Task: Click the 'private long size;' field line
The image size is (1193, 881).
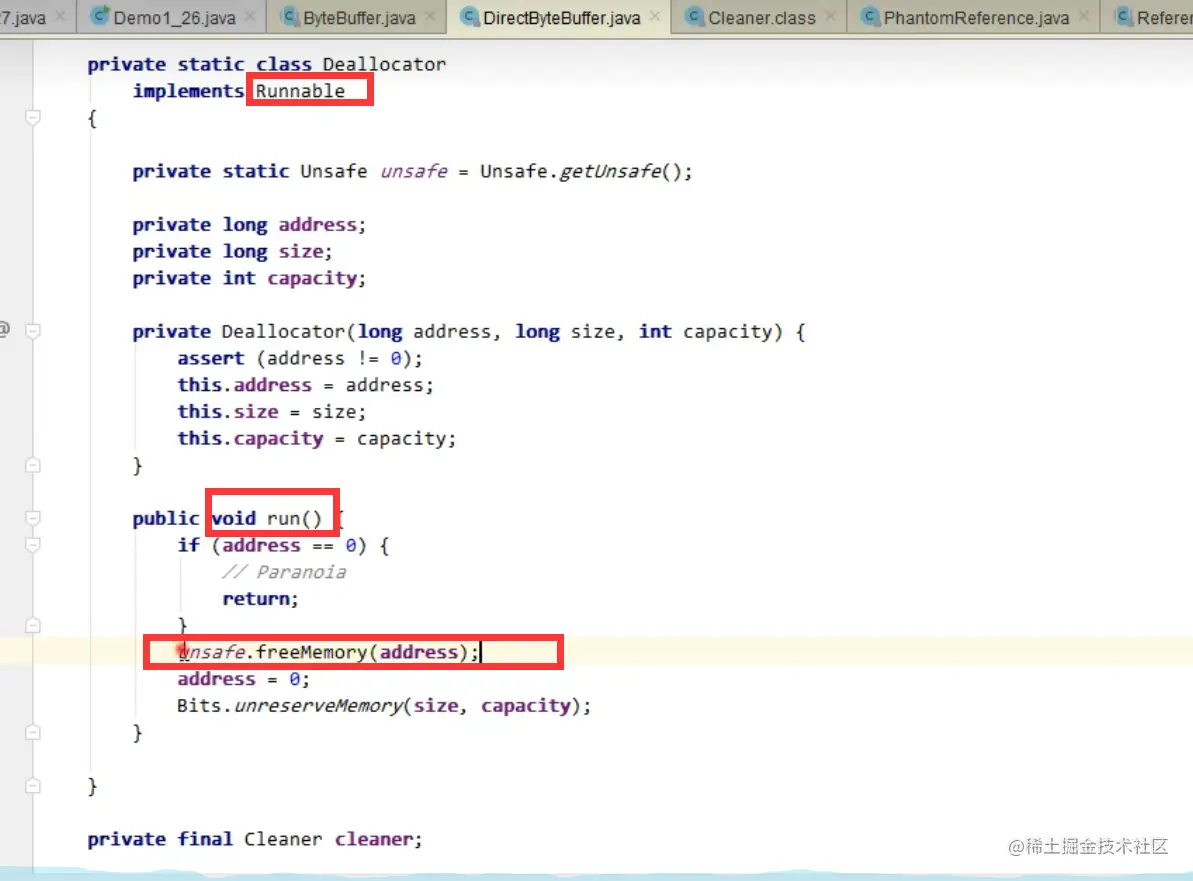Action: click(x=232, y=251)
